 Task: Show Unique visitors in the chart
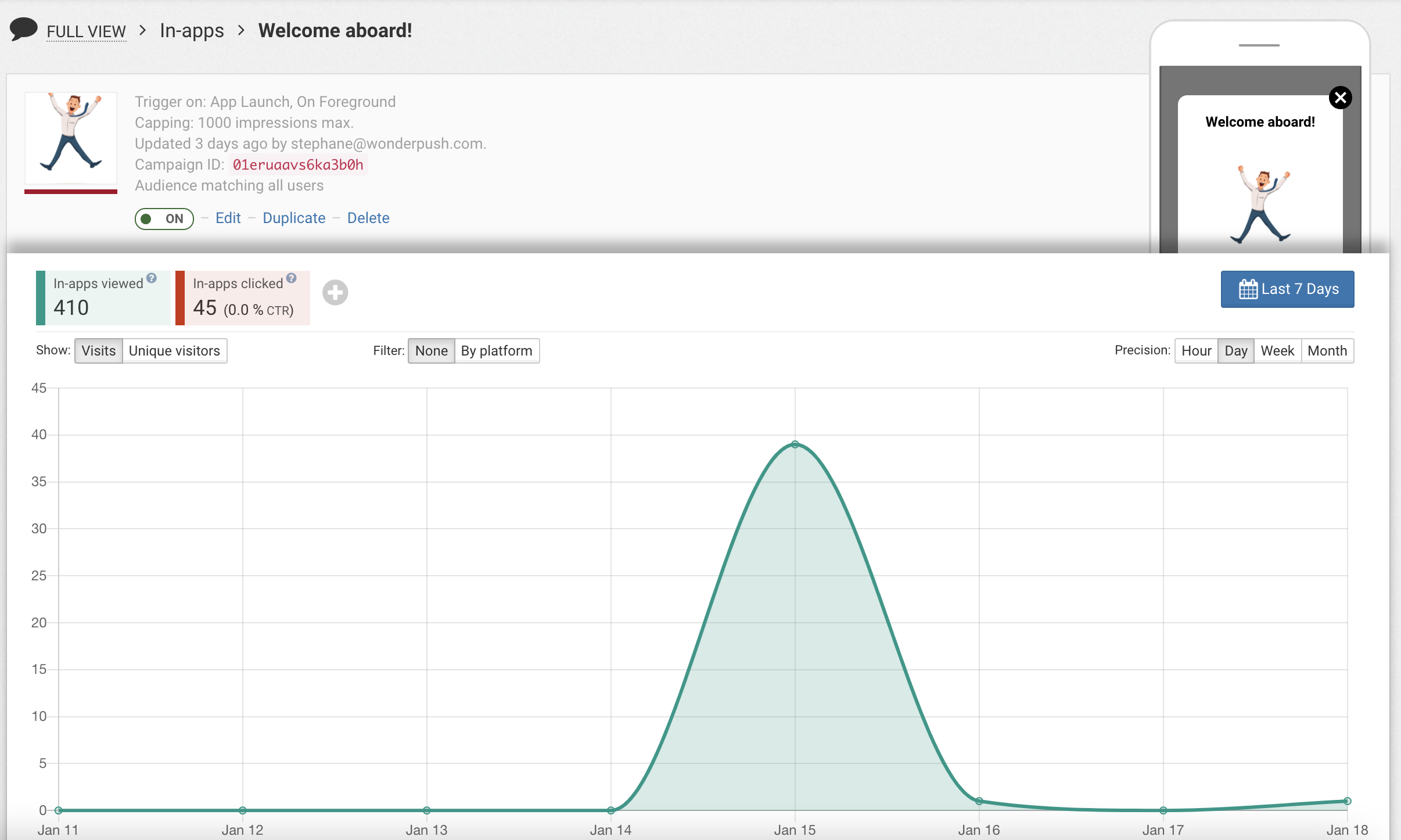coord(174,351)
